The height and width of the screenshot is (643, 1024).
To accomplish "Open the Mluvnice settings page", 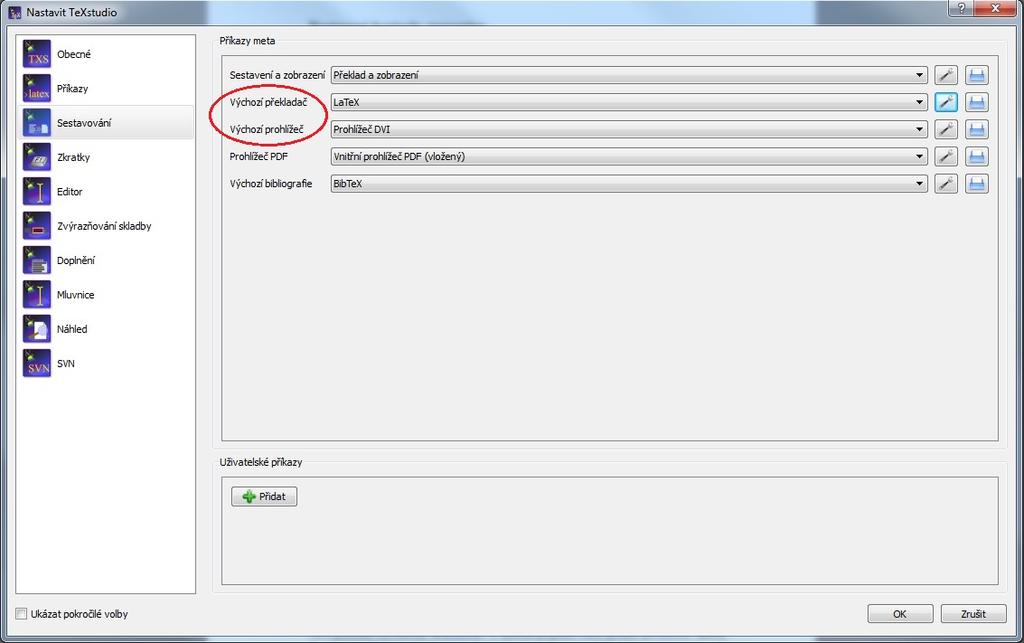I will (x=106, y=294).
